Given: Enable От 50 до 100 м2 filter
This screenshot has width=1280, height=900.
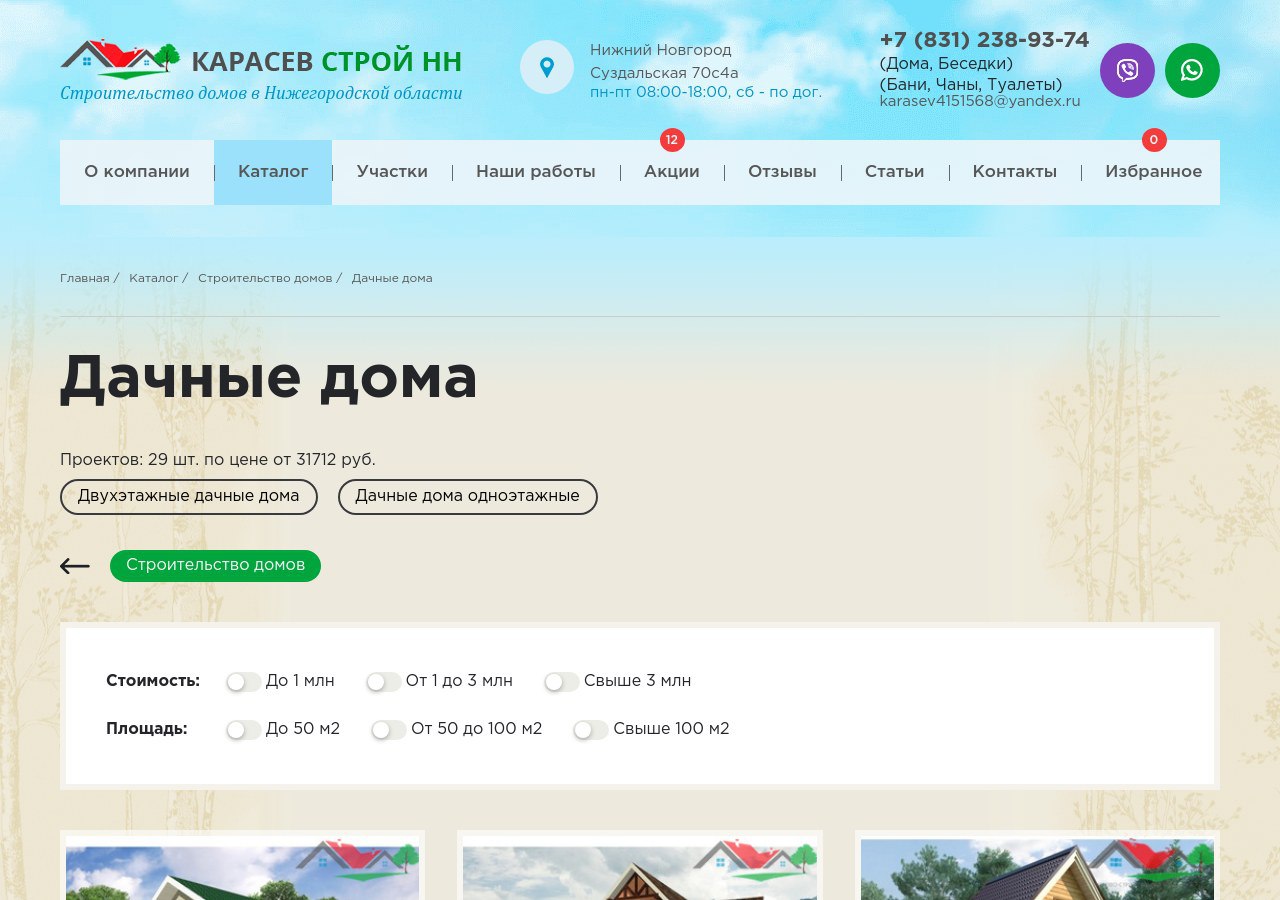Looking at the screenshot, I should 388,730.
